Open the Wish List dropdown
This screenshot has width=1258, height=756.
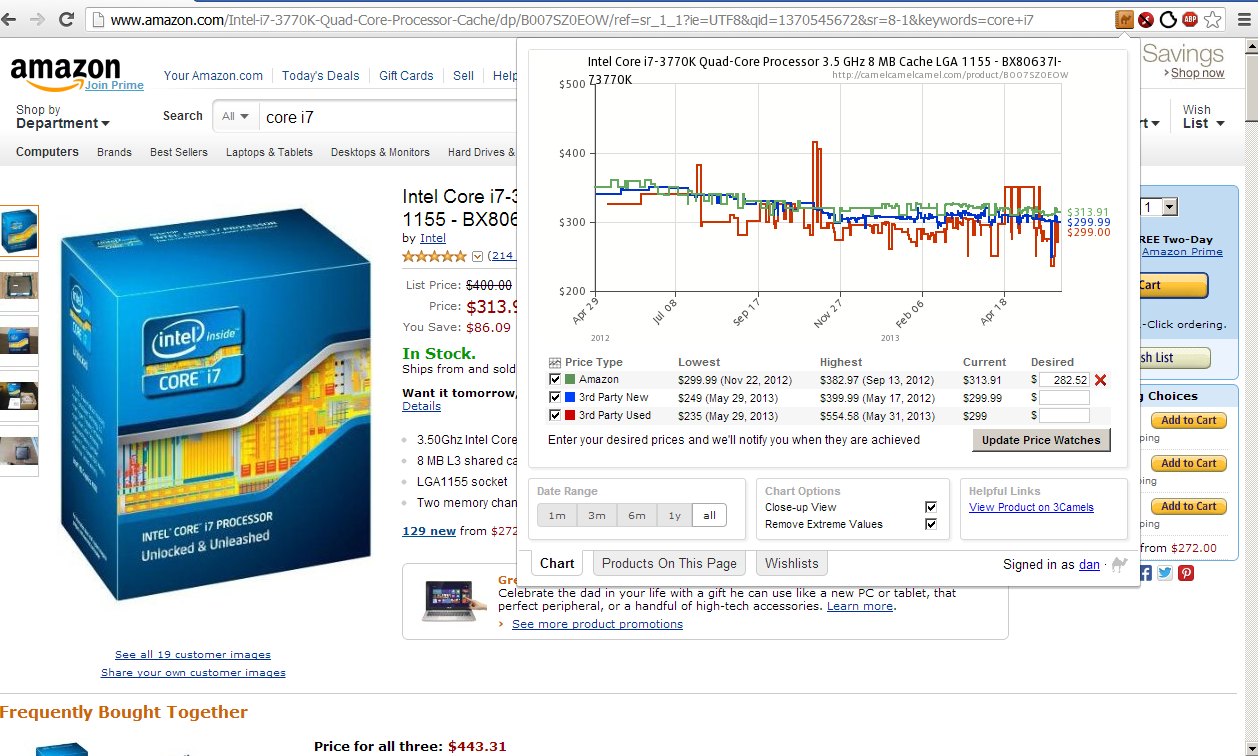pos(1202,117)
